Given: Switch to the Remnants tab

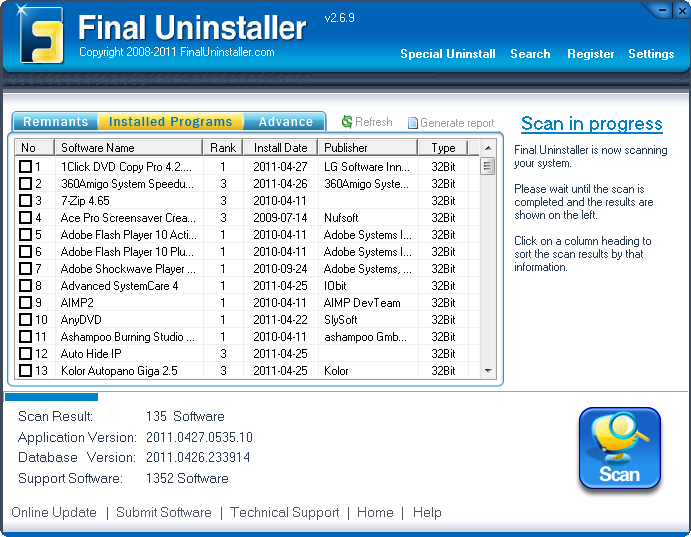Looking at the screenshot, I should (x=56, y=122).
